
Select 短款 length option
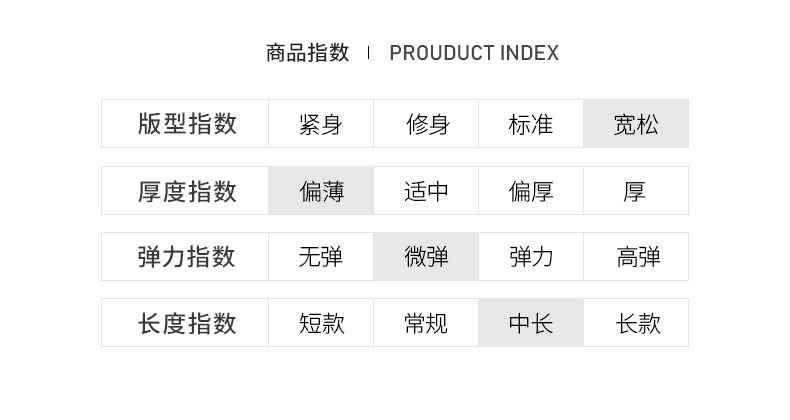321,323
